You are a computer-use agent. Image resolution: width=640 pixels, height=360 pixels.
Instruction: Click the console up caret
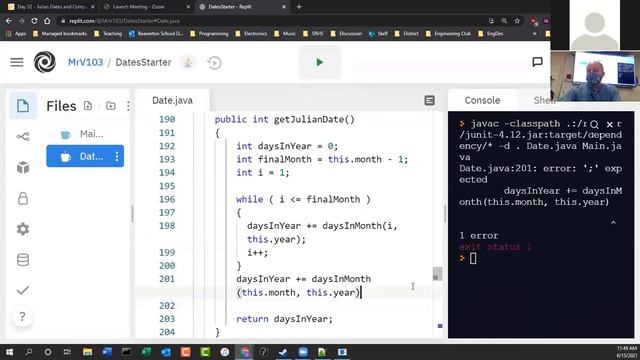click(x=613, y=223)
